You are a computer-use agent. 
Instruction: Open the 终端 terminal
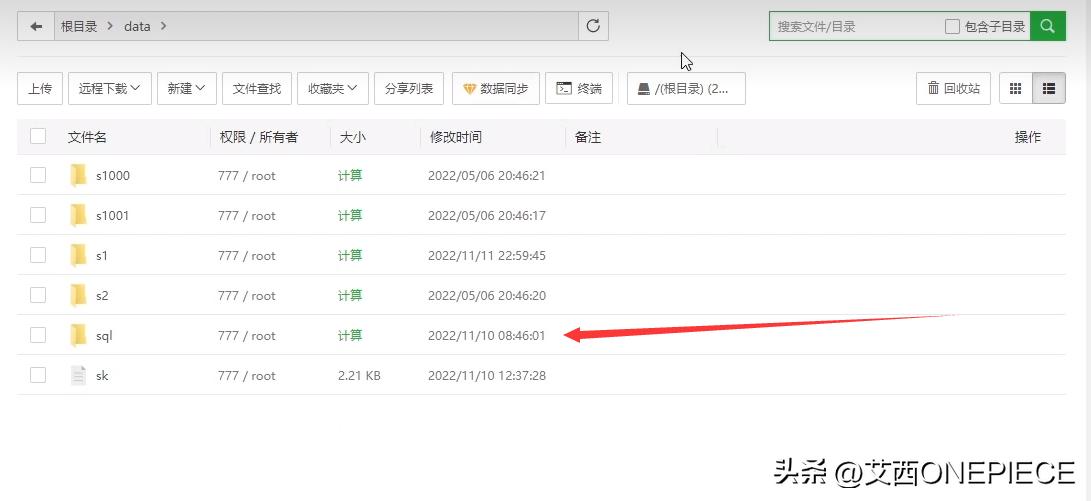click(579, 88)
